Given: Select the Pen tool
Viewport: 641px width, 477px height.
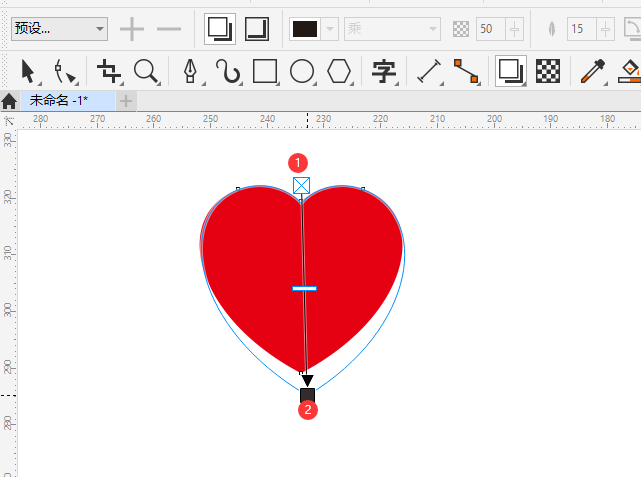Looking at the screenshot, I should (x=190, y=72).
